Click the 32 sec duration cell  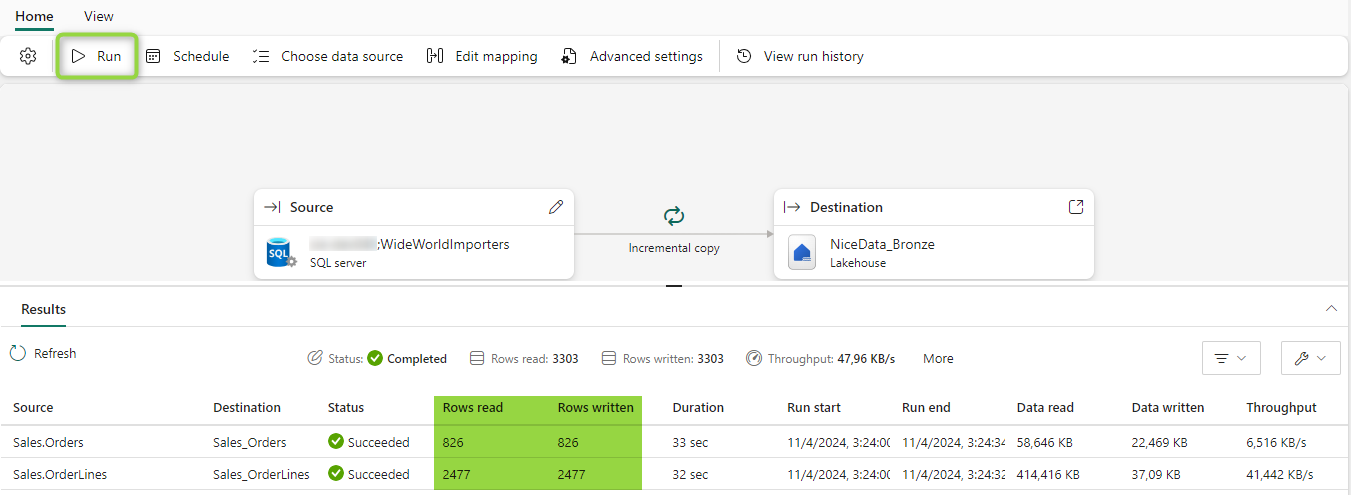(x=690, y=474)
